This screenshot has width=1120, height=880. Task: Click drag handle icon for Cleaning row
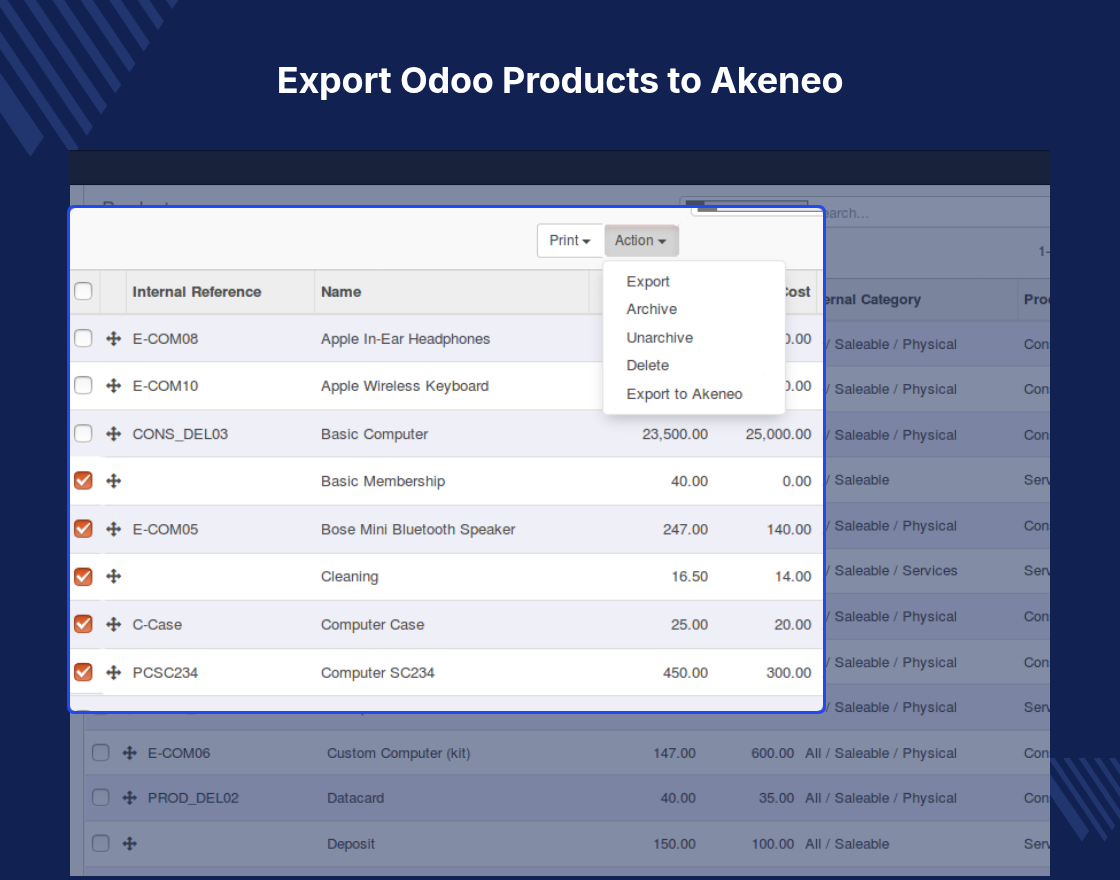tap(114, 576)
